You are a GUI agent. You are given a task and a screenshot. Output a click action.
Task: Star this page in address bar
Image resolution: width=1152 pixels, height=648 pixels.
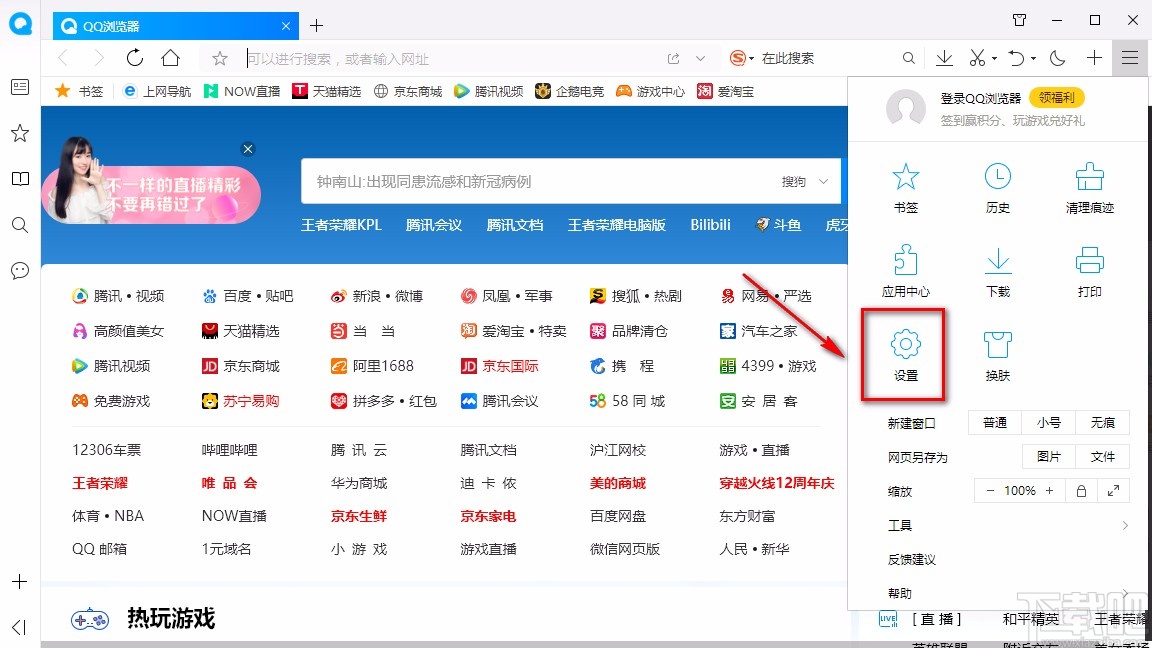220,58
